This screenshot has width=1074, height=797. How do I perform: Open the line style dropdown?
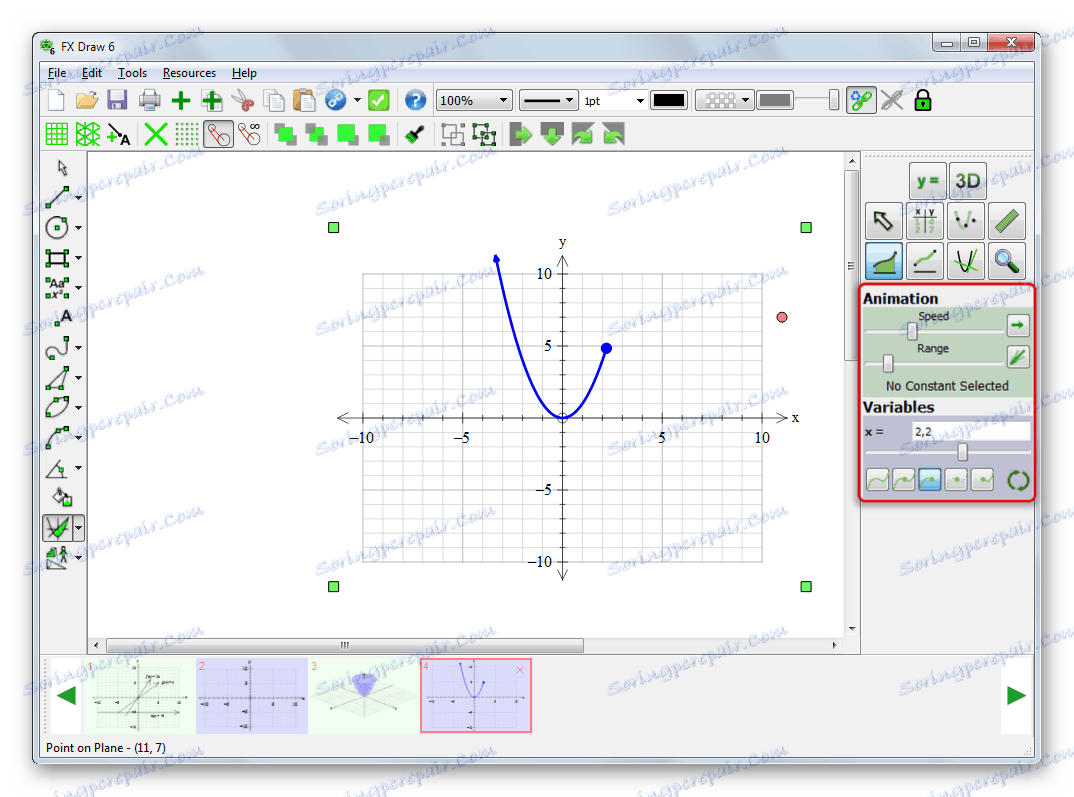click(549, 100)
